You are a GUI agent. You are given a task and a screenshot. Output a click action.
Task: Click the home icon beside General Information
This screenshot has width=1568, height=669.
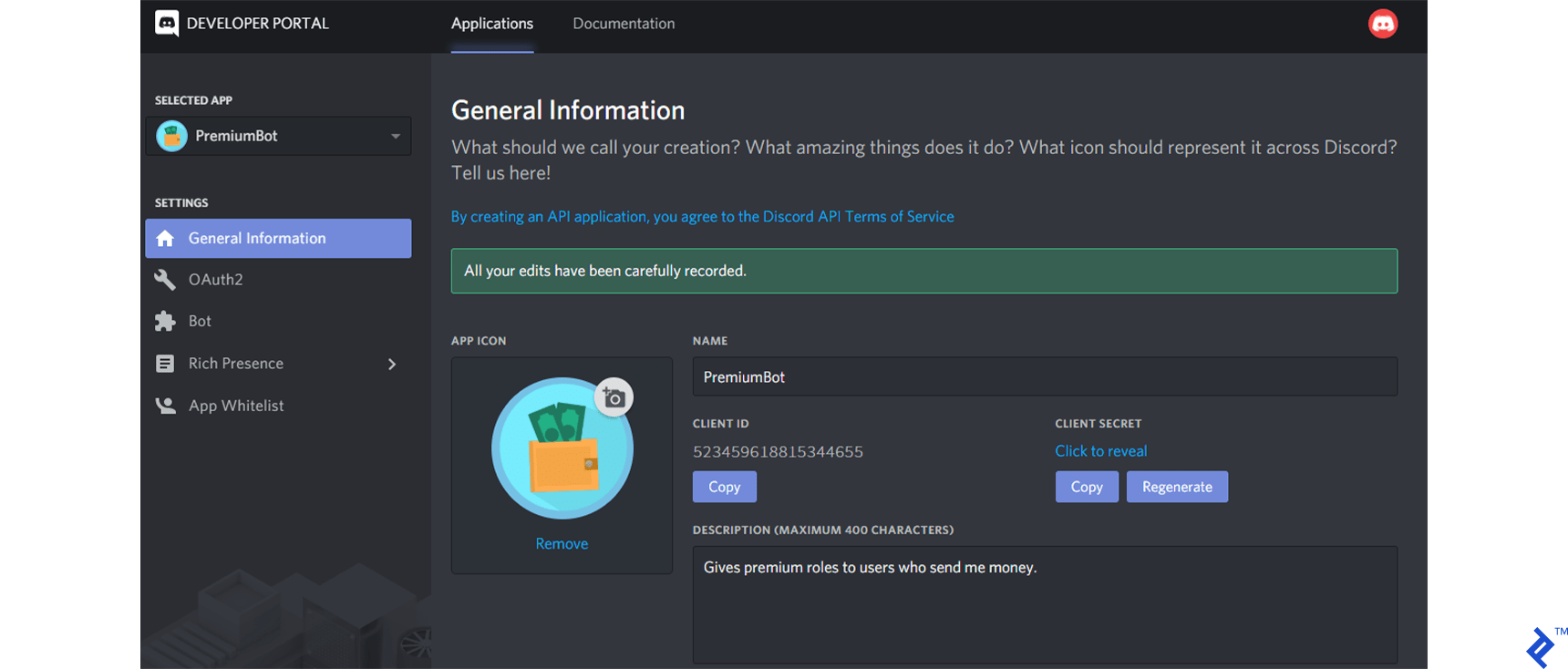coord(165,239)
